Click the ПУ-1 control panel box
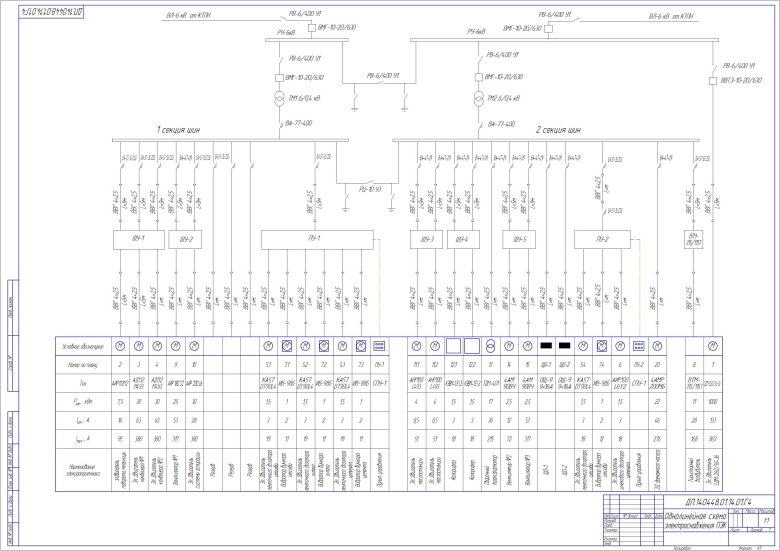Screen dimensions: 780x551 (x=317, y=239)
